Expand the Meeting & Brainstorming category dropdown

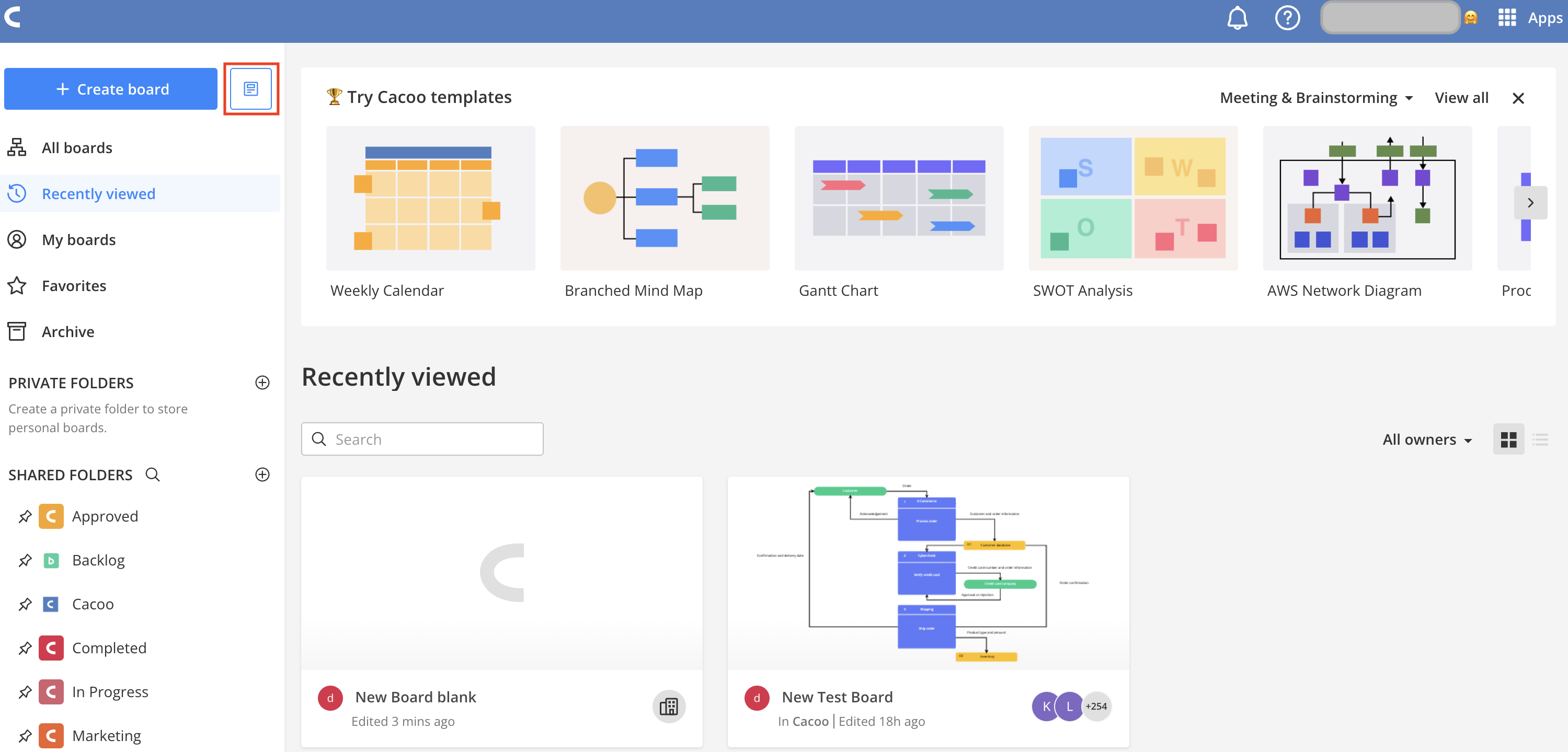pyautogui.click(x=1316, y=98)
